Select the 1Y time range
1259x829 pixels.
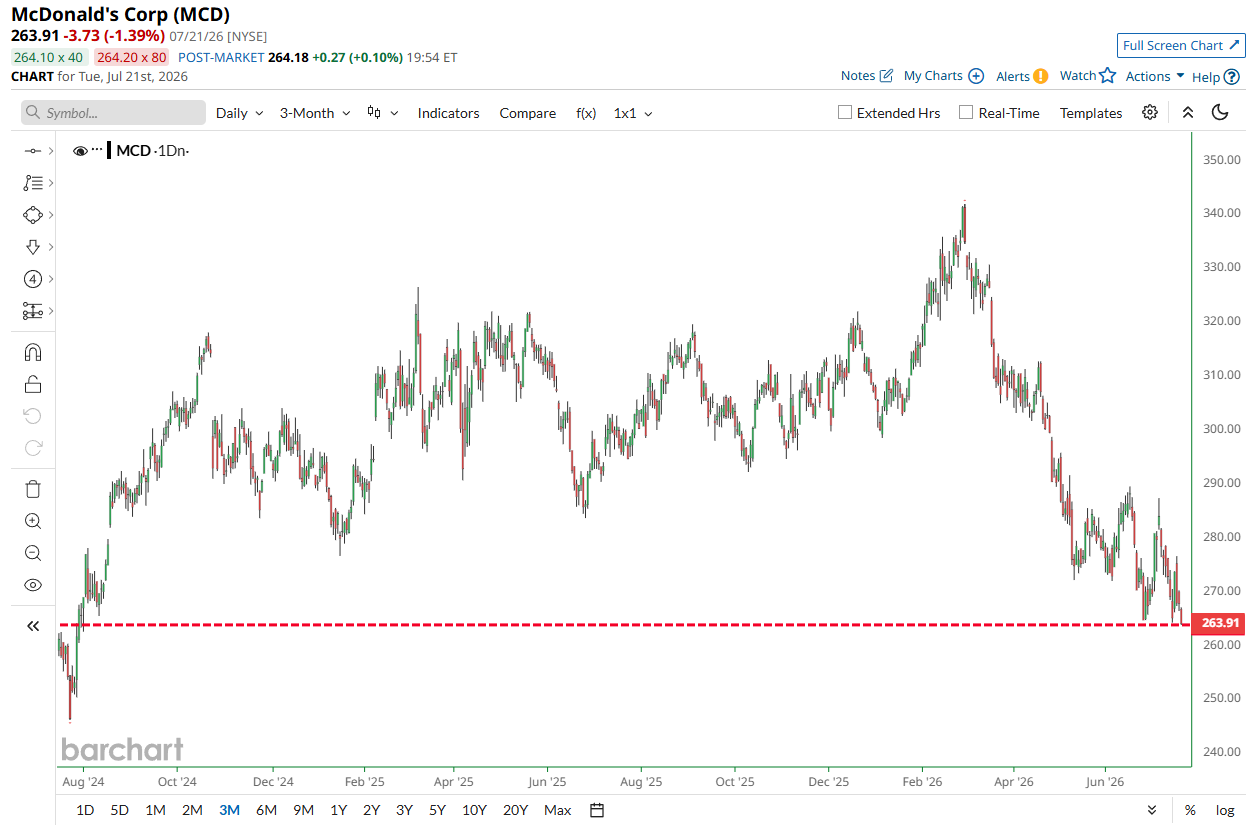pyautogui.click(x=339, y=810)
